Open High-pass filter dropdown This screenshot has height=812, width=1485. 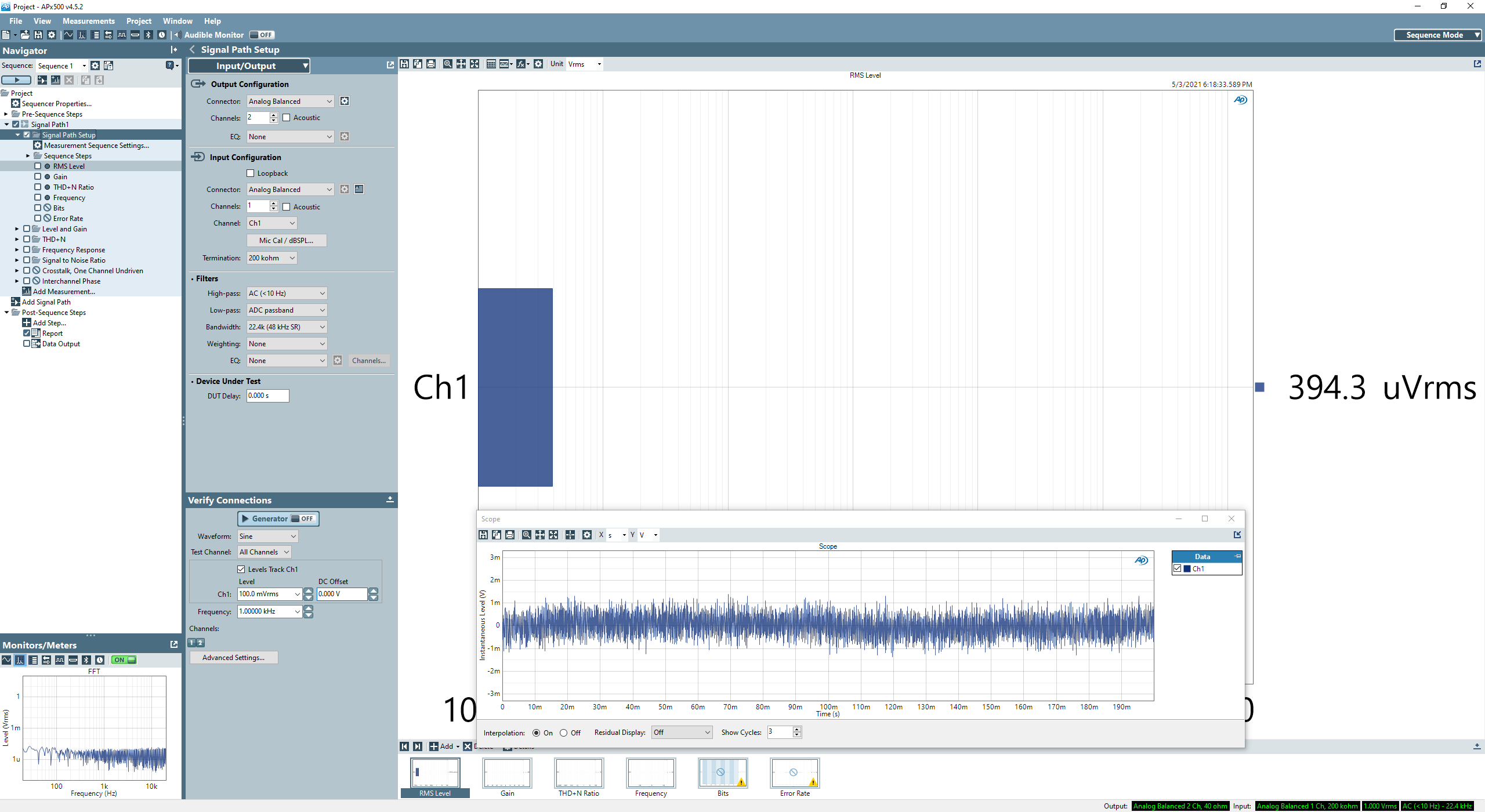tap(287, 293)
